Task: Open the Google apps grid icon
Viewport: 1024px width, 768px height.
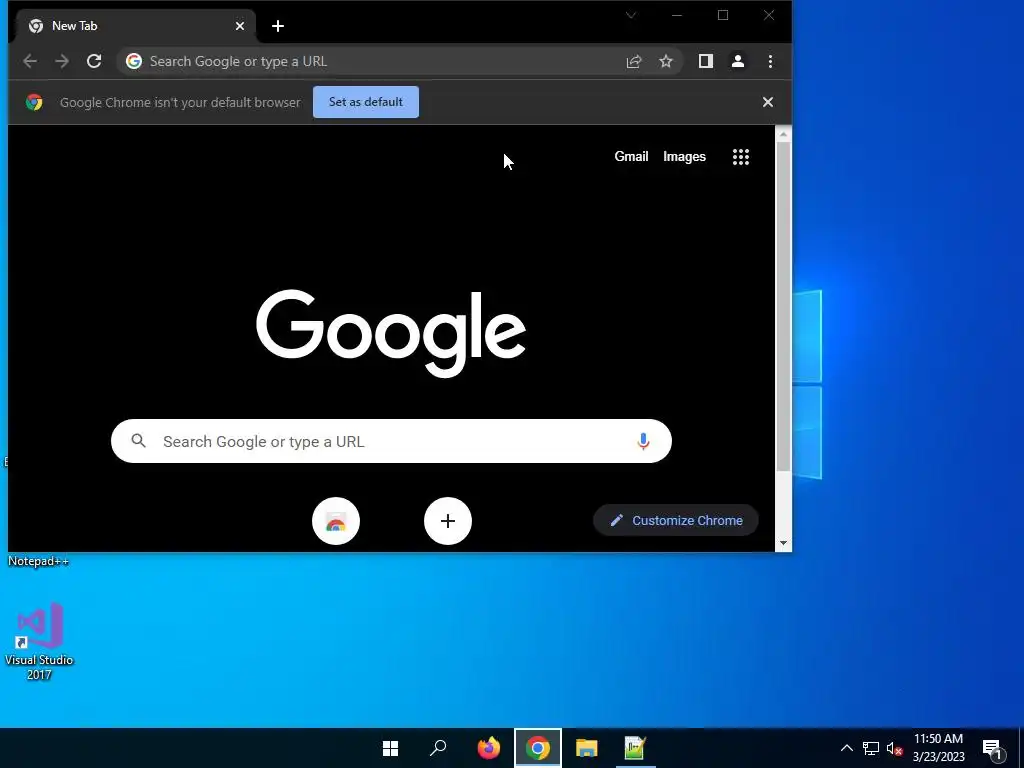Action: 741,157
